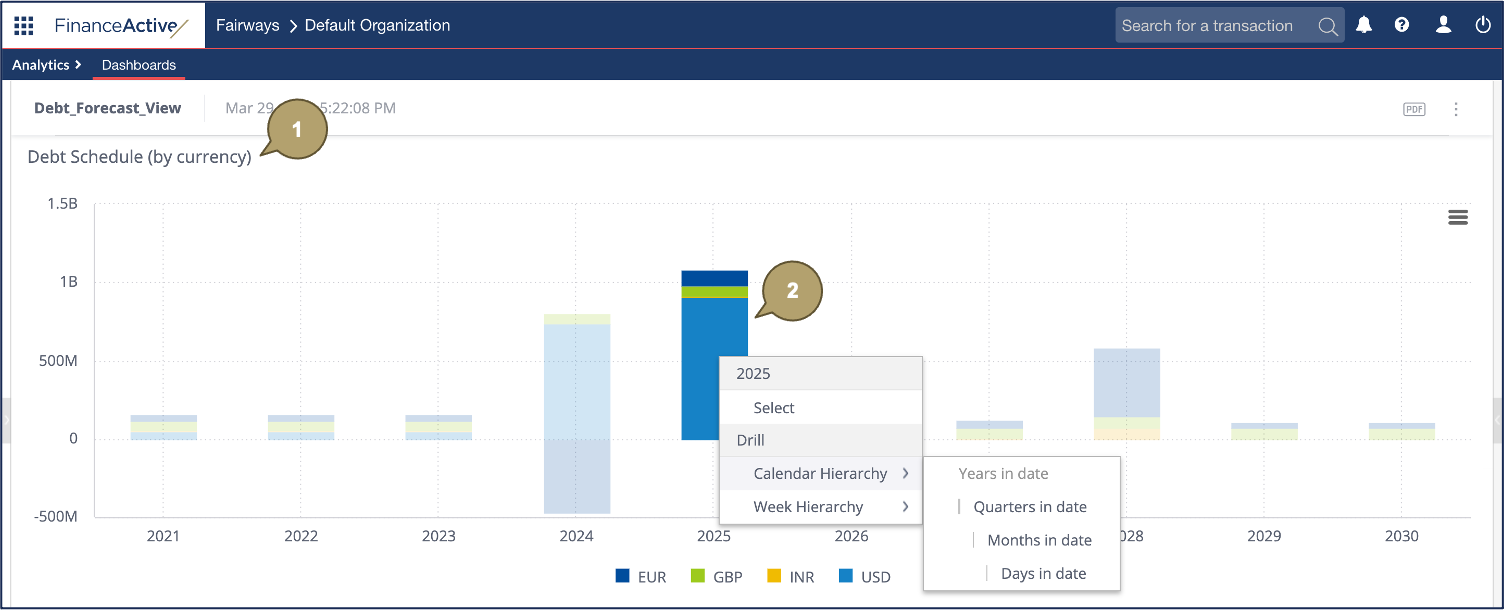
Task: Click the Search for a transaction field
Action: point(1210,26)
